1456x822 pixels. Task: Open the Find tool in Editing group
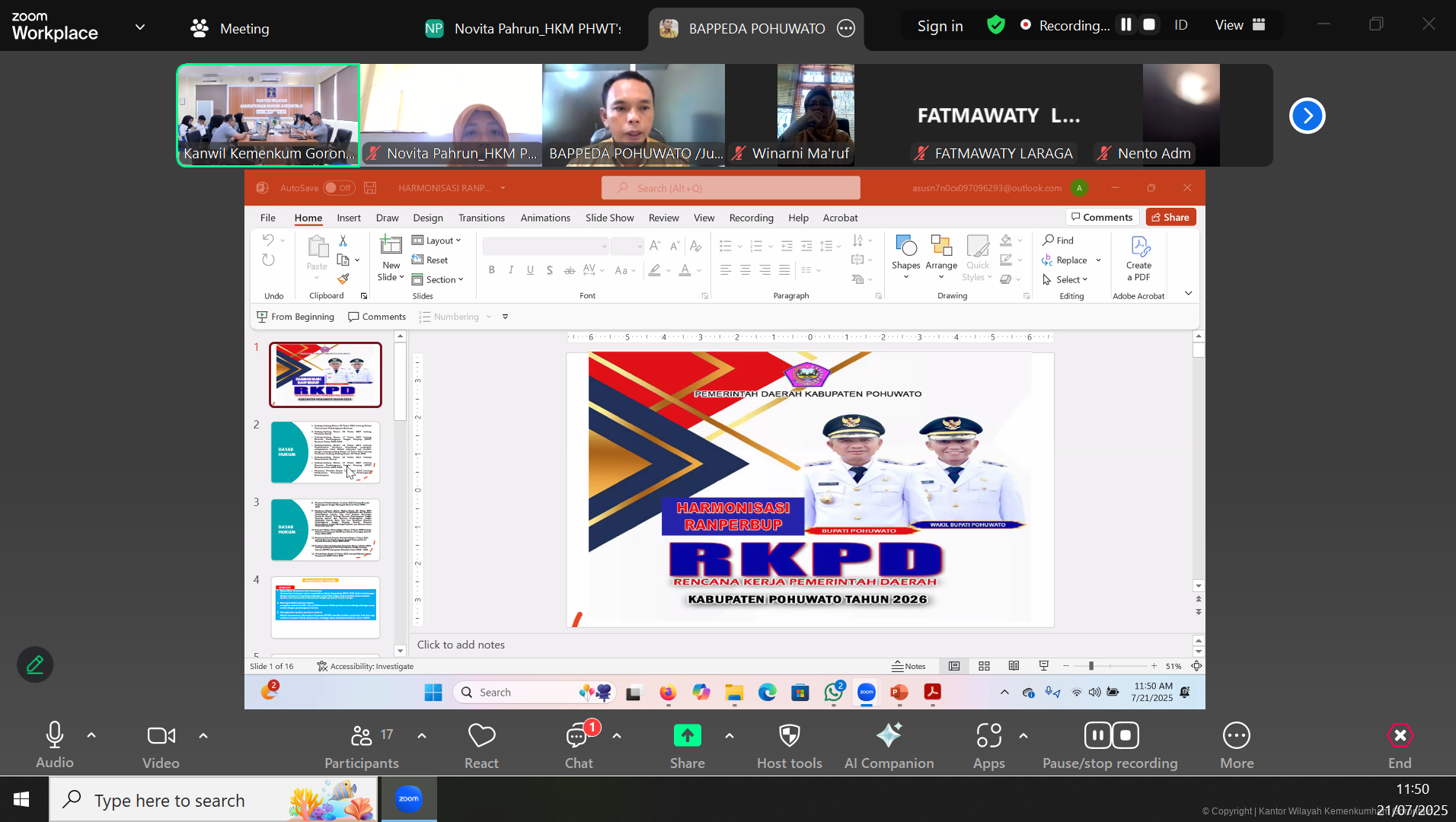pos(1060,240)
